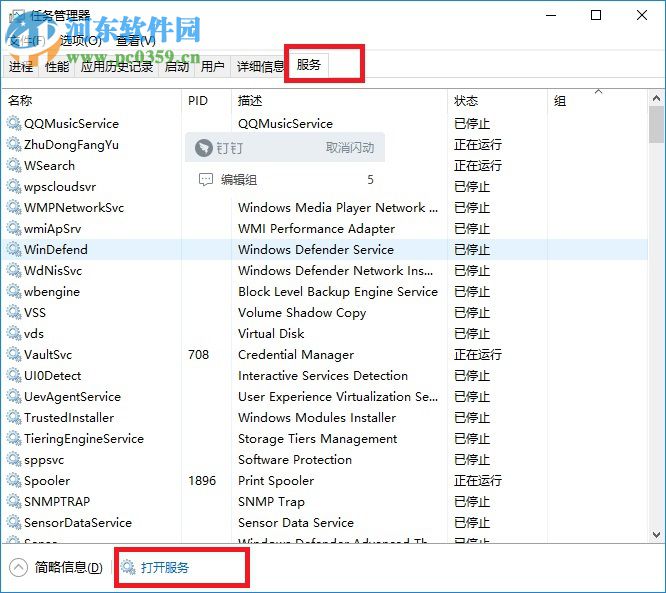
Task: Click the scrollbar up arrow
Action: click(x=656, y=99)
